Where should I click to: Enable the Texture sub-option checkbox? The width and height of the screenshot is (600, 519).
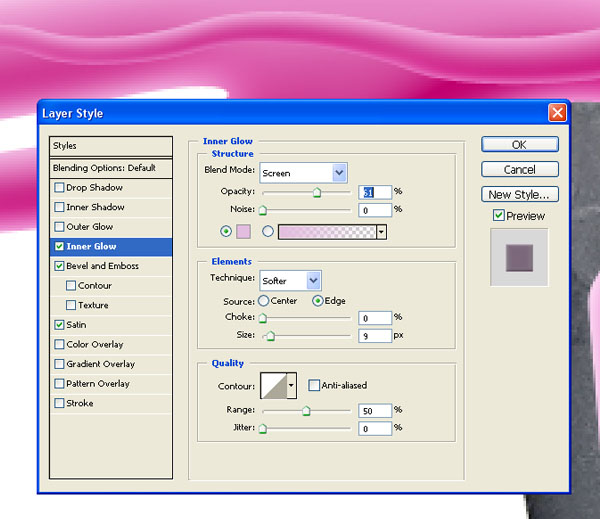coord(71,305)
